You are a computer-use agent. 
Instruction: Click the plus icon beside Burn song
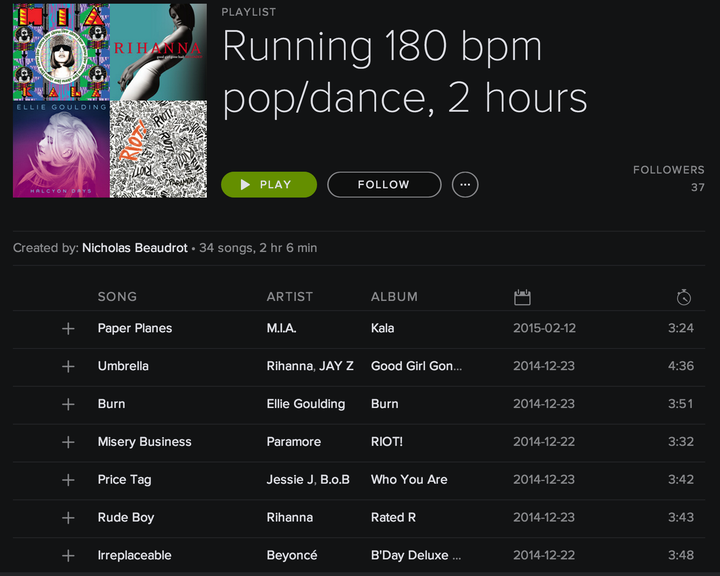click(x=68, y=404)
